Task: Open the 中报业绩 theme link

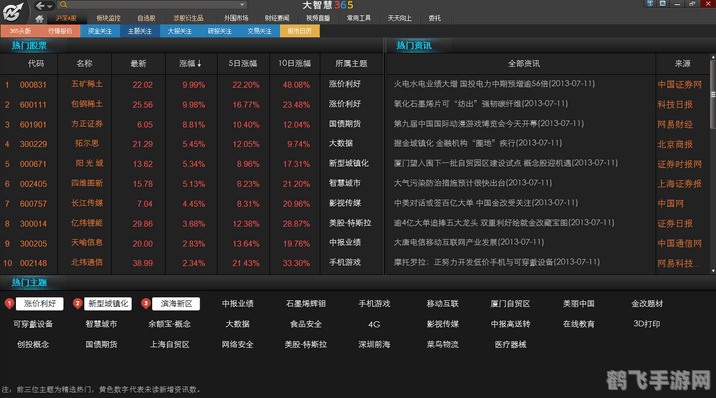Action: (237, 304)
